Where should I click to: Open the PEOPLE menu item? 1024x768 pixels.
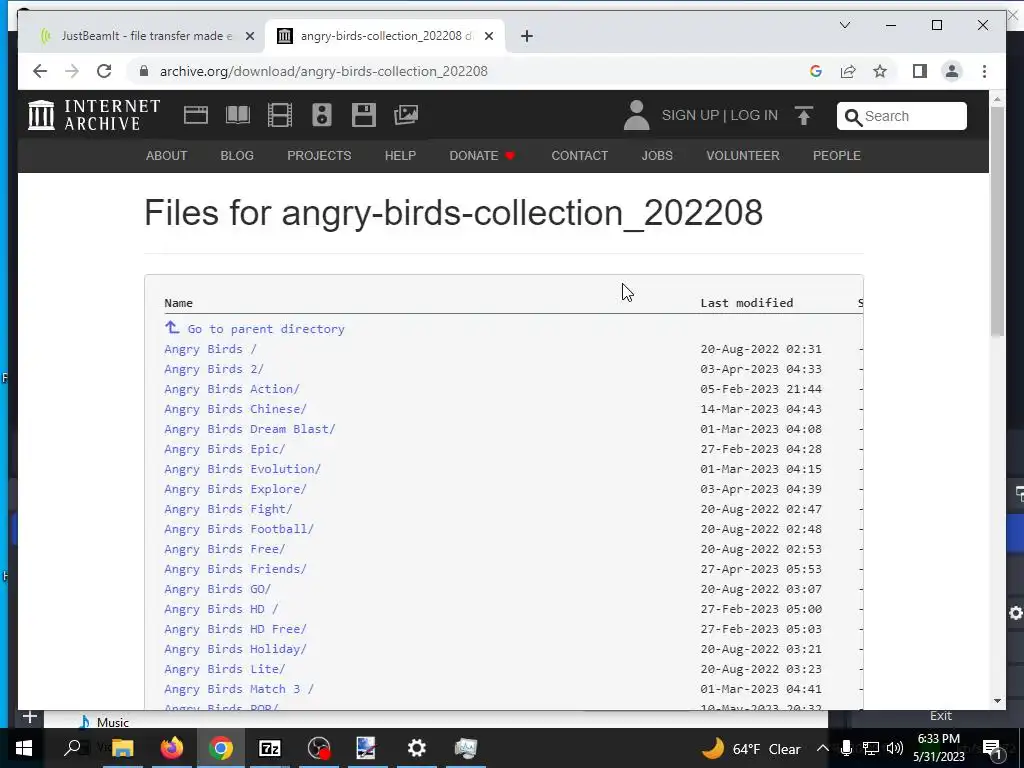837,155
